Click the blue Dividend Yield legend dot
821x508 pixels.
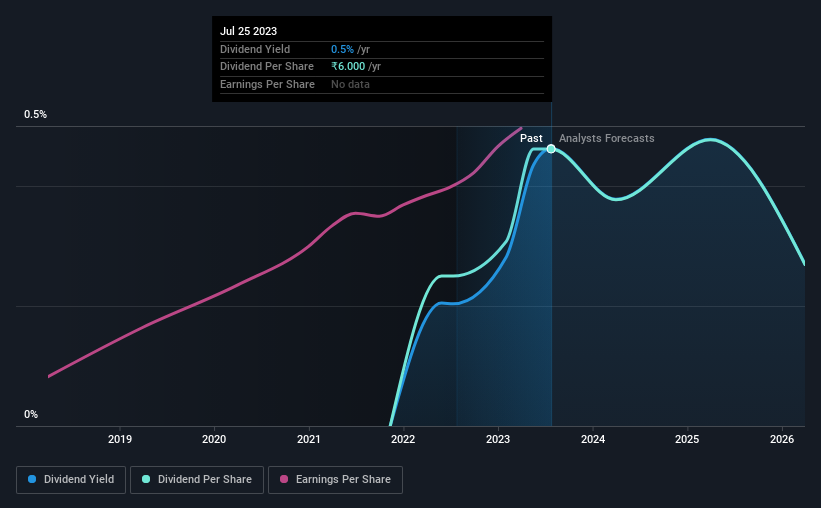[32, 479]
